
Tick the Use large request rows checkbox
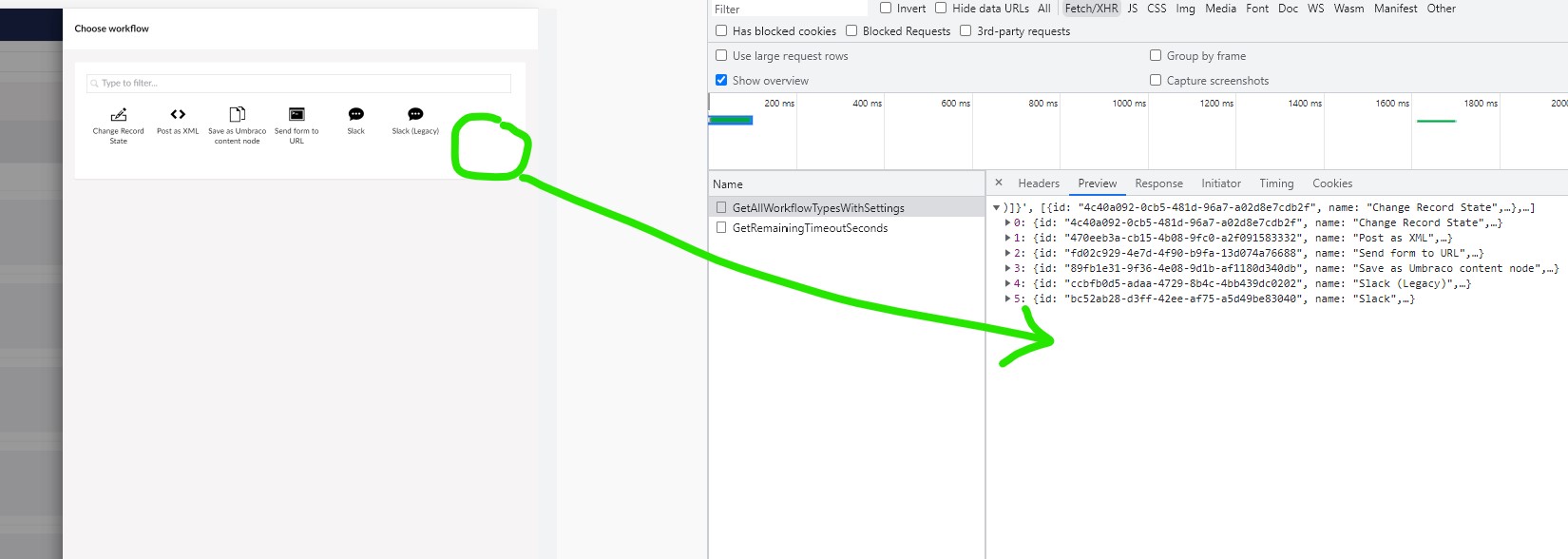click(721, 56)
